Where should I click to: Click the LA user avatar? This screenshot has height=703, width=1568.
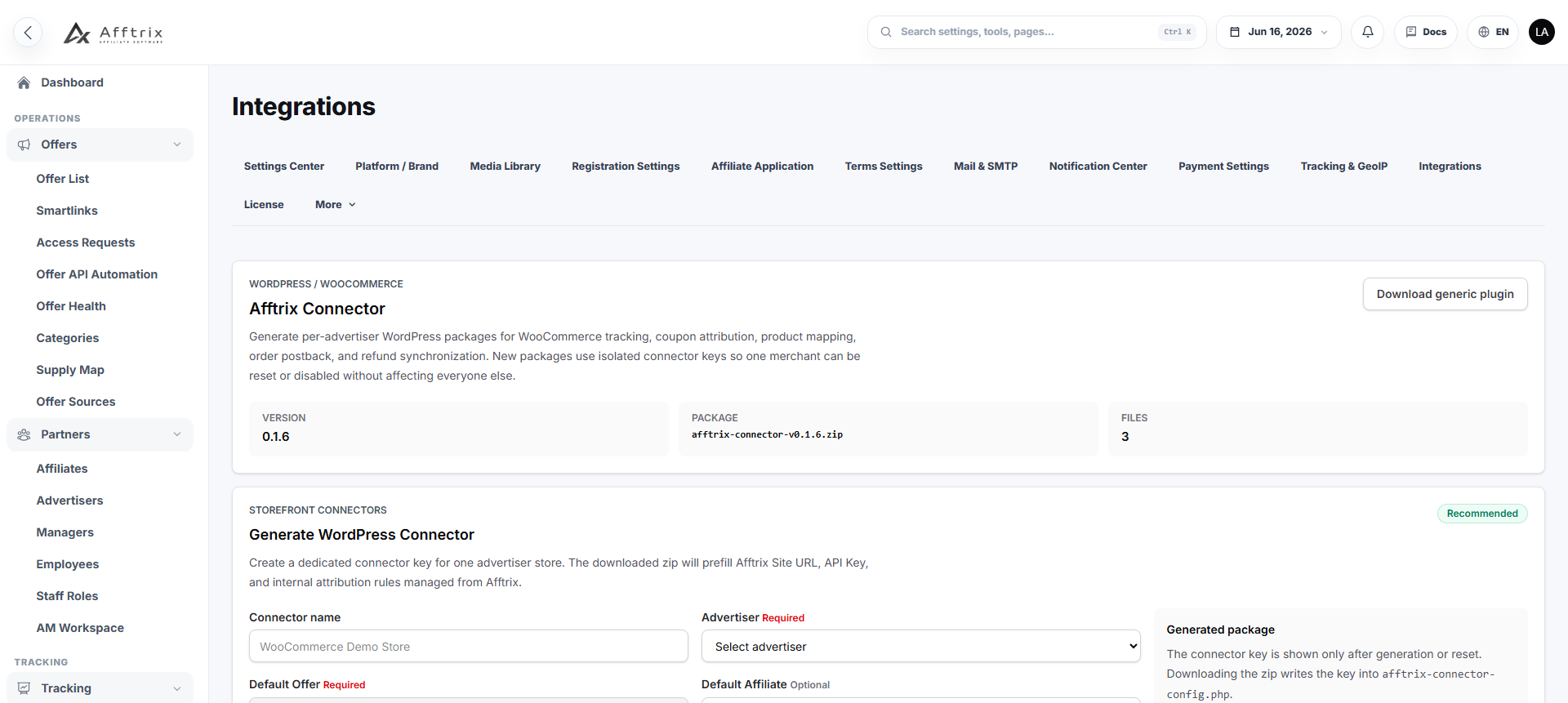click(x=1542, y=32)
